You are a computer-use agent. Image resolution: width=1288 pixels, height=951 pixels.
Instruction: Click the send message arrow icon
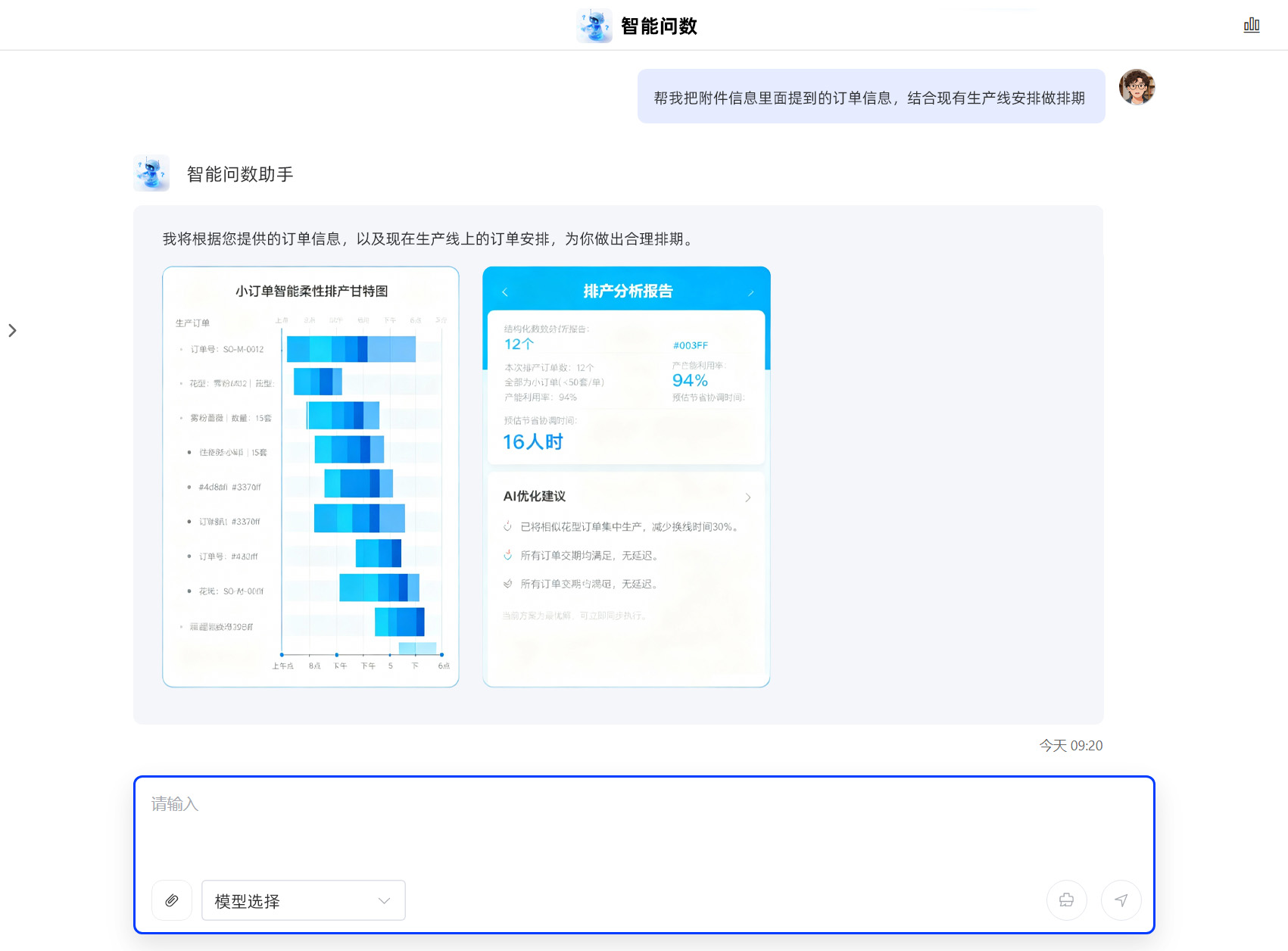click(x=1121, y=900)
